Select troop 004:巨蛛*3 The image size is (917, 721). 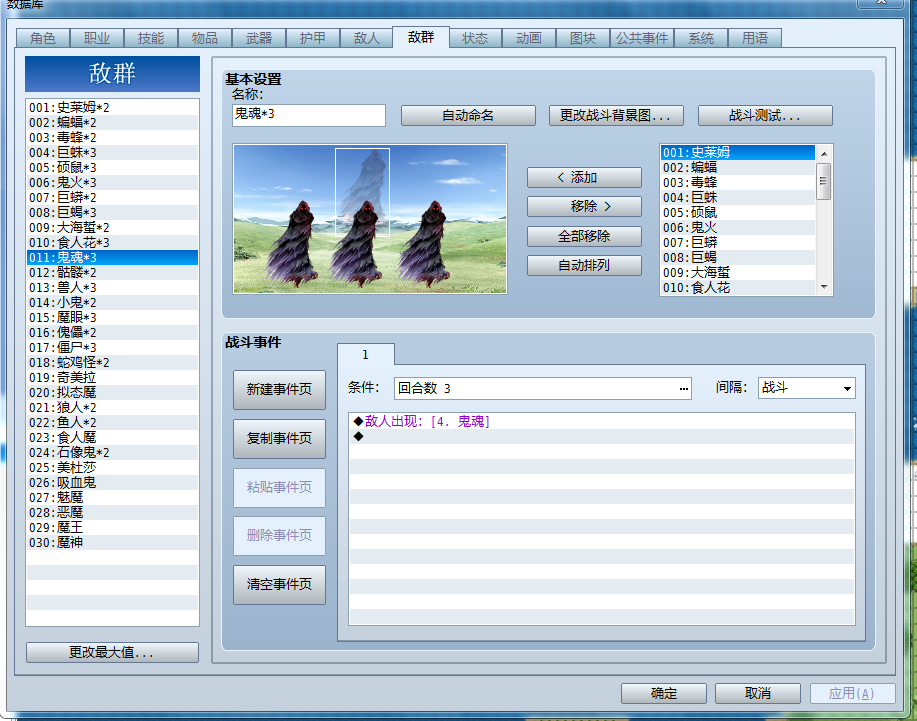pos(112,153)
